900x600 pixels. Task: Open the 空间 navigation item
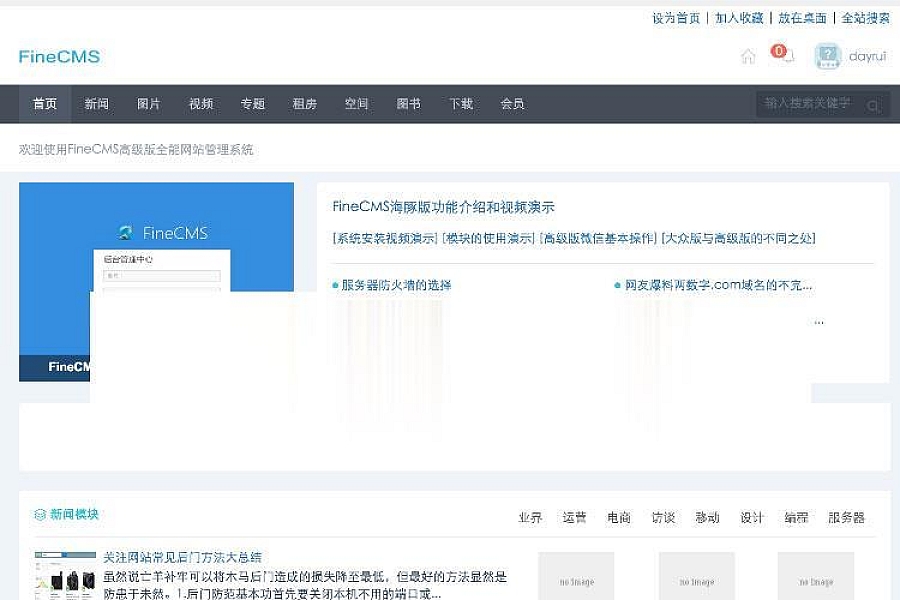point(356,104)
